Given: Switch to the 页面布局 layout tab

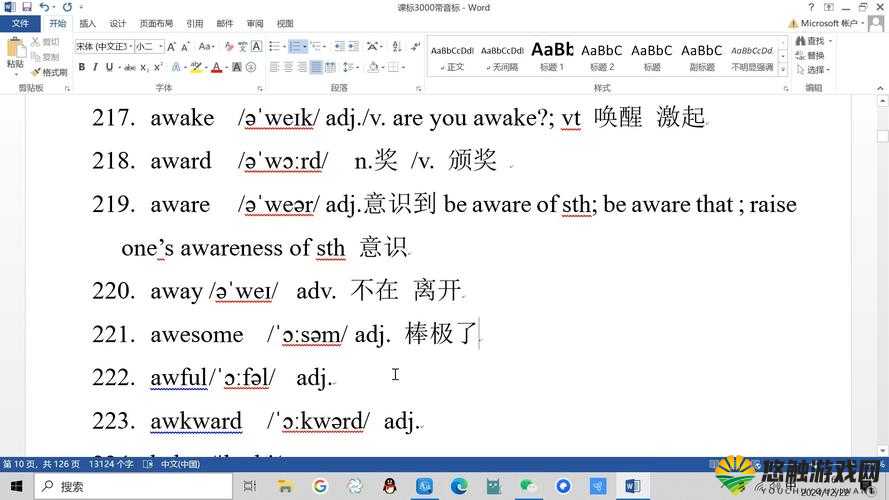Looking at the screenshot, I should click(x=156, y=23).
